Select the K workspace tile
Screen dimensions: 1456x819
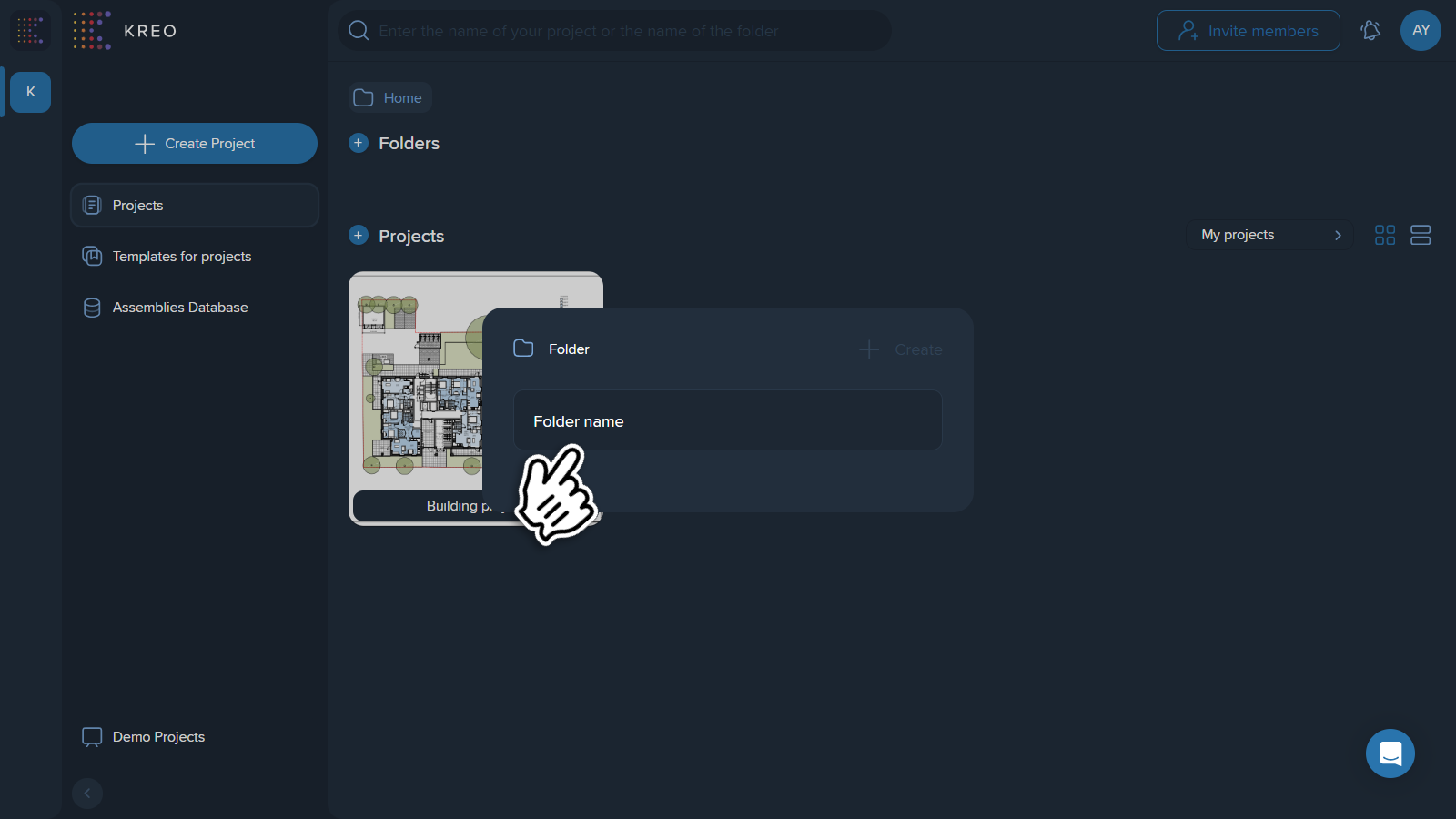tap(30, 92)
